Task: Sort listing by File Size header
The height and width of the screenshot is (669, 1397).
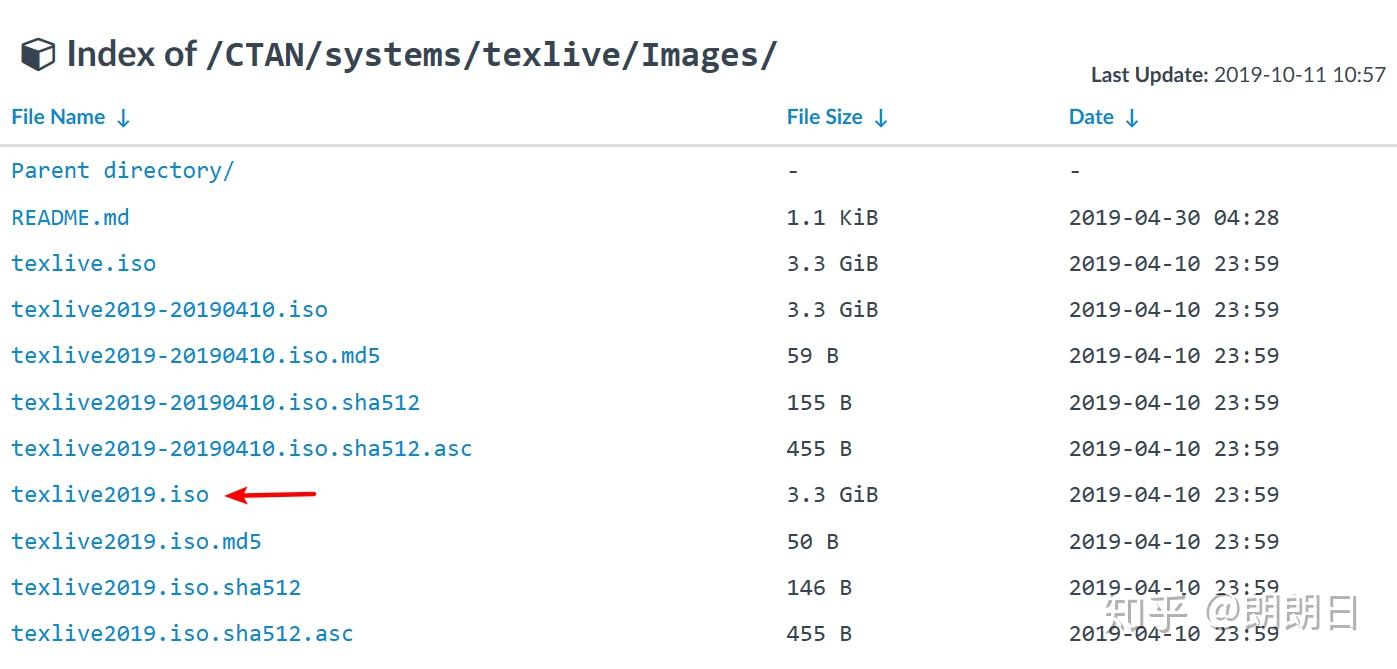Action: (824, 117)
